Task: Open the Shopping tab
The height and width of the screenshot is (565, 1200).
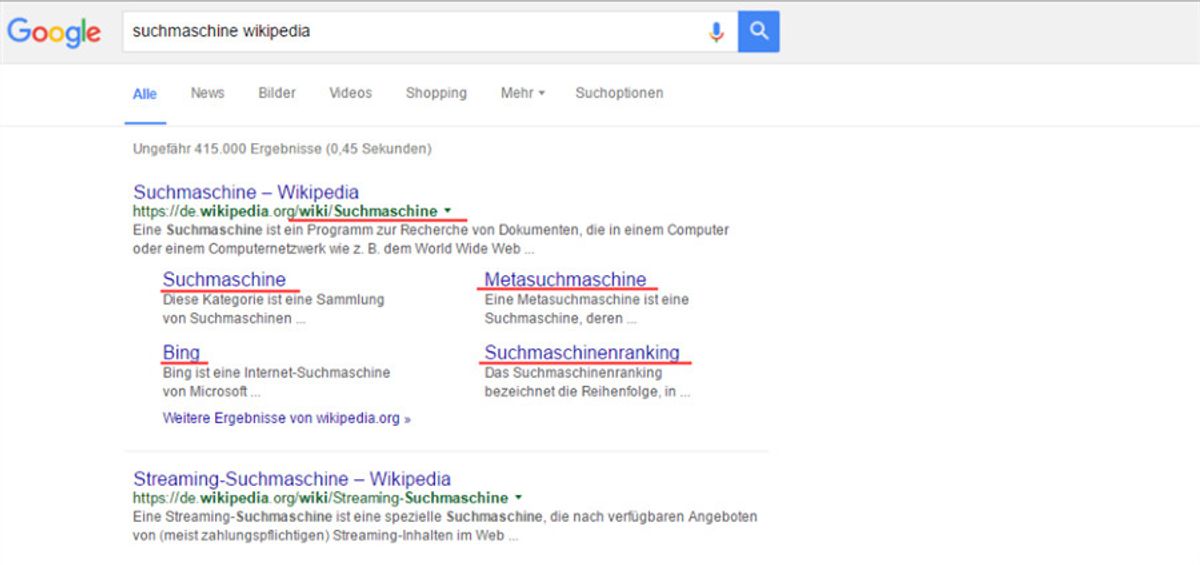Action: pos(436,93)
